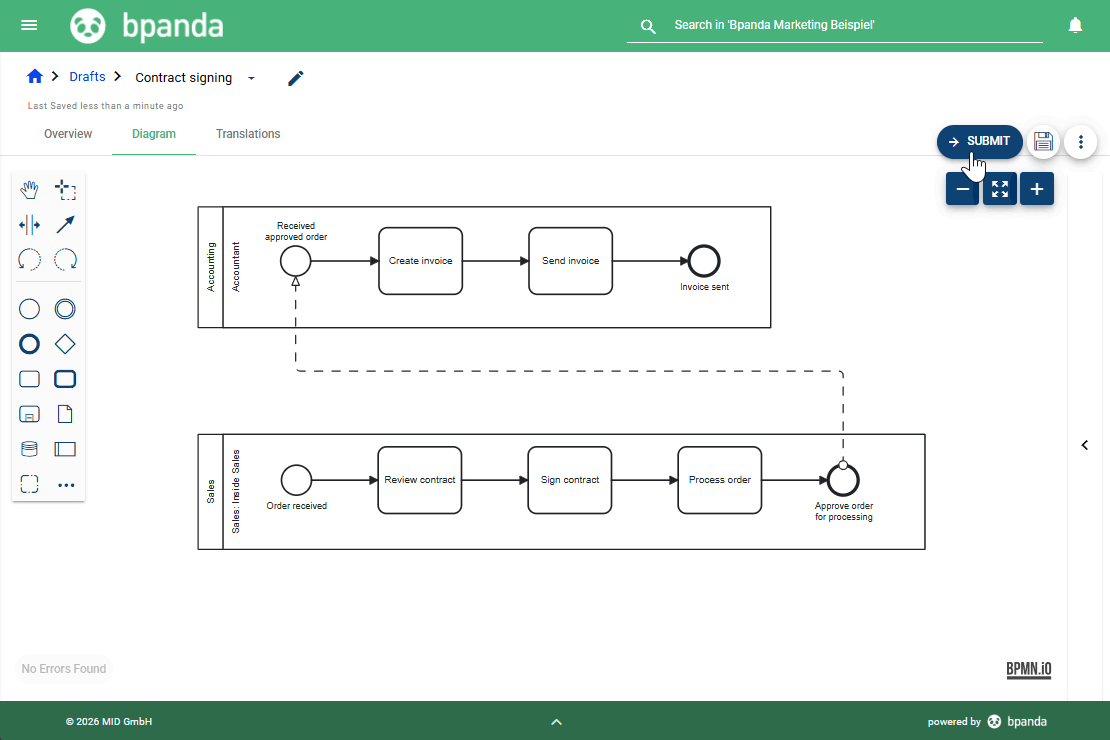This screenshot has height=740, width=1110.
Task: Select the Sales: Inside Sales lane label
Action: coord(236,491)
